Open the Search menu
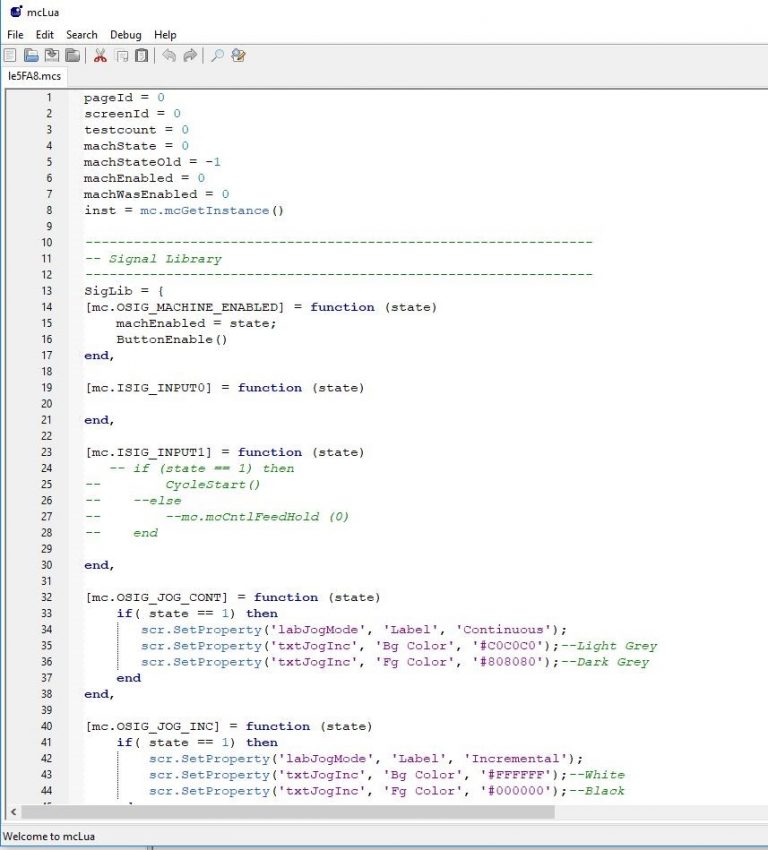 coord(82,35)
